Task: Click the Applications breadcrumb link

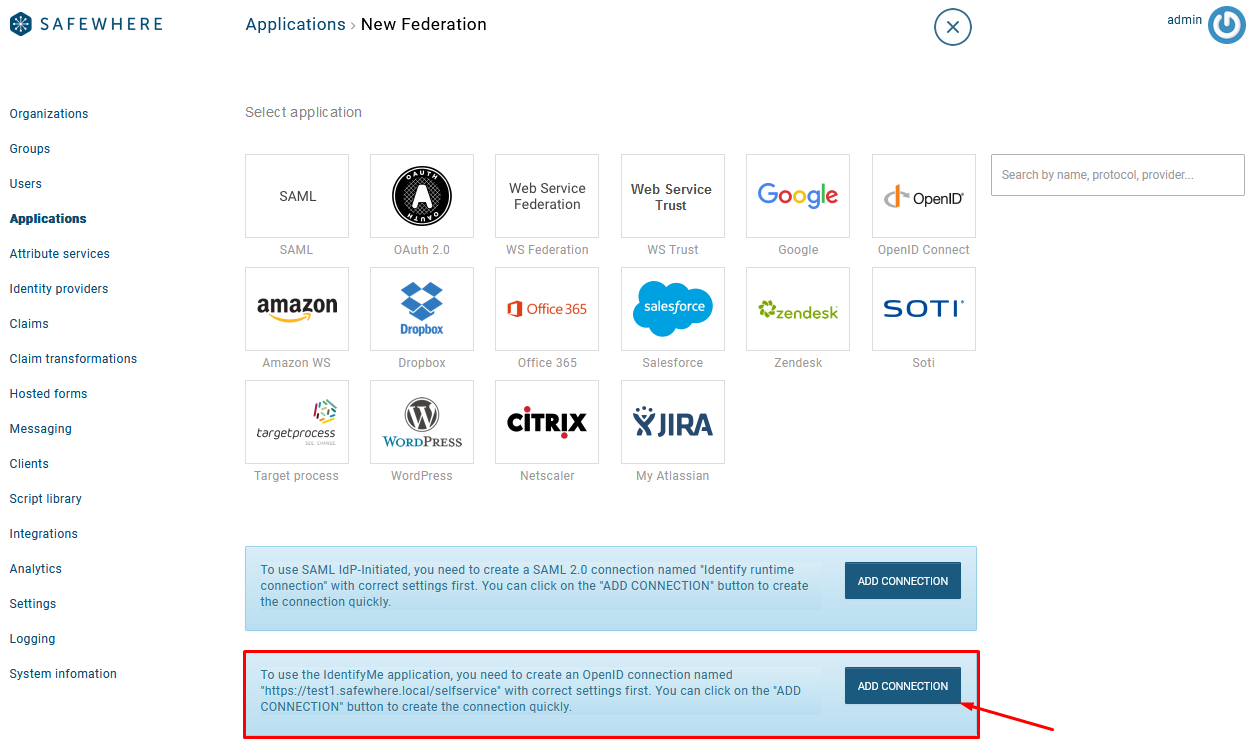Action: tap(295, 24)
